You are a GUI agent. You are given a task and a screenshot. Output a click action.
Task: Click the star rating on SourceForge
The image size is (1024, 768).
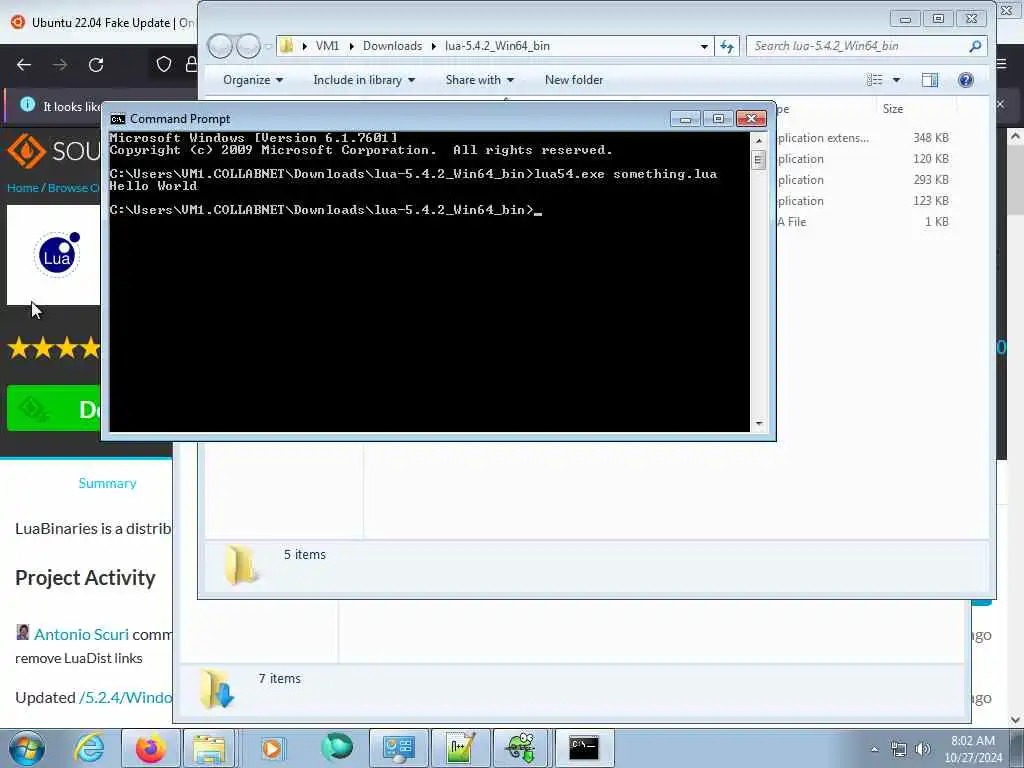click(54, 347)
